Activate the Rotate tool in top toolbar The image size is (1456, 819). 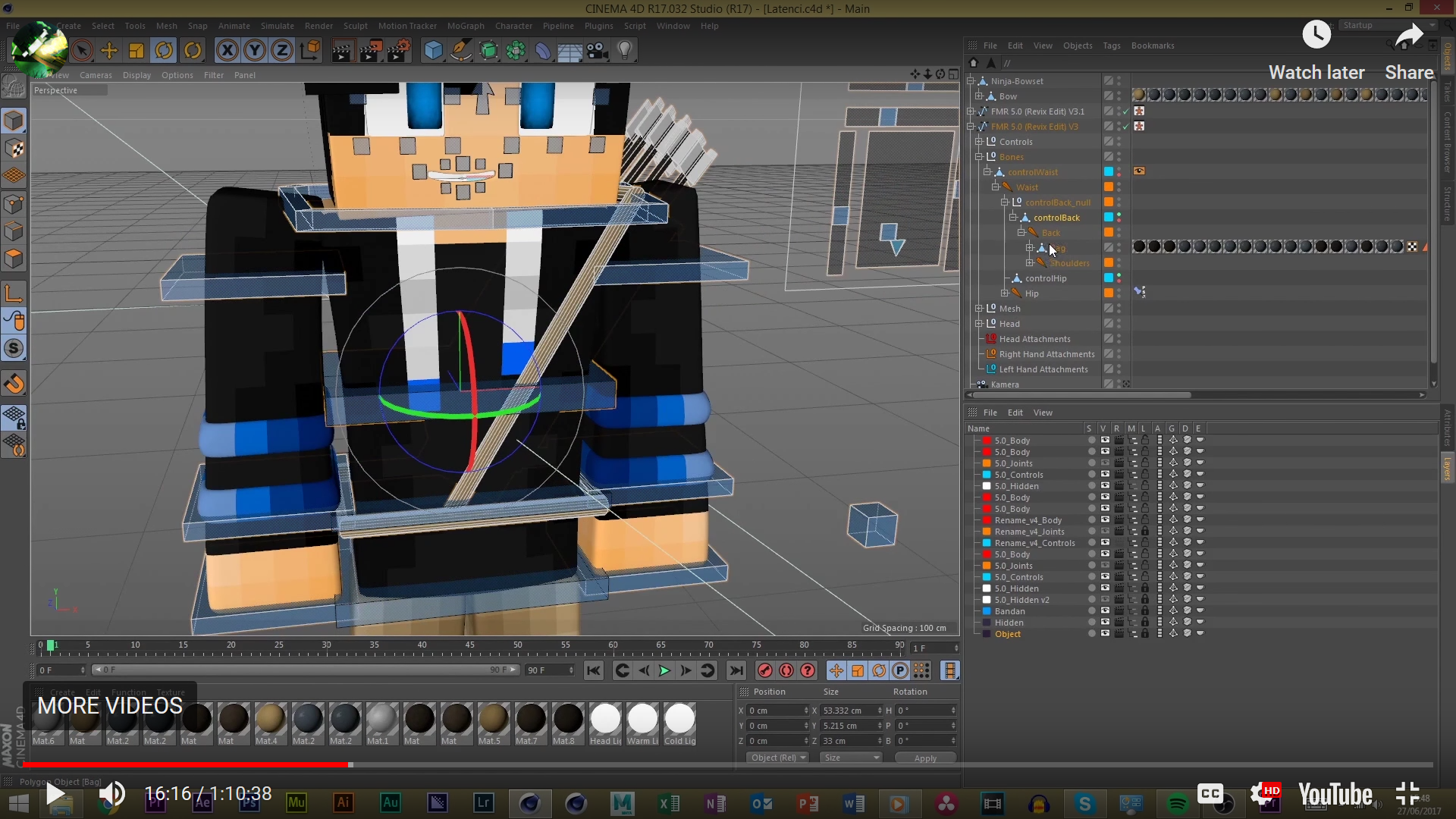coord(164,51)
